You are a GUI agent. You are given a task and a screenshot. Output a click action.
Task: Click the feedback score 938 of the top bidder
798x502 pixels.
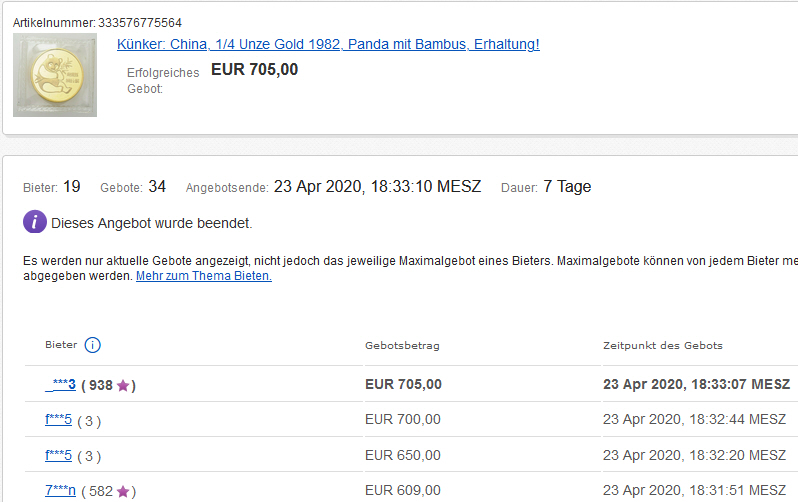[100, 385]
